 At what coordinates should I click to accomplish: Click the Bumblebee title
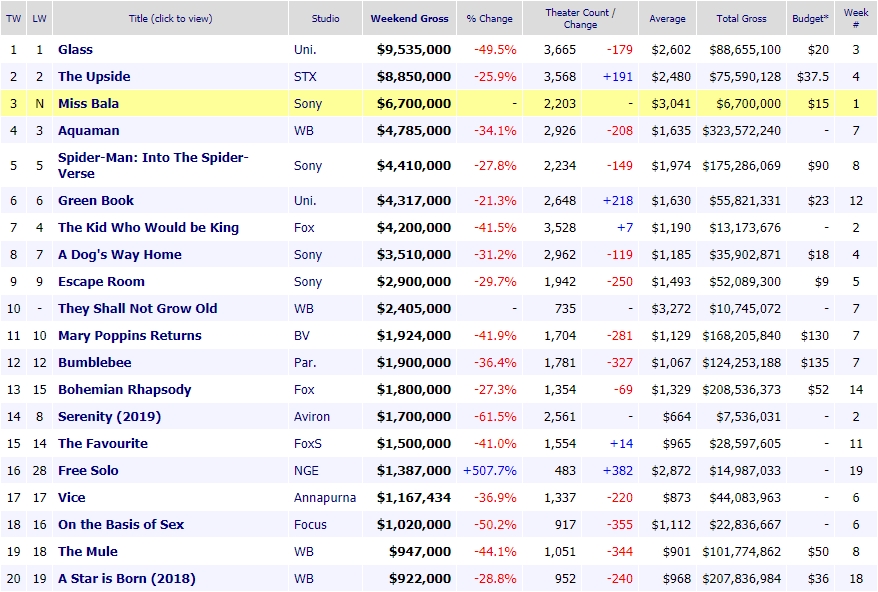(x=95, y=362)
